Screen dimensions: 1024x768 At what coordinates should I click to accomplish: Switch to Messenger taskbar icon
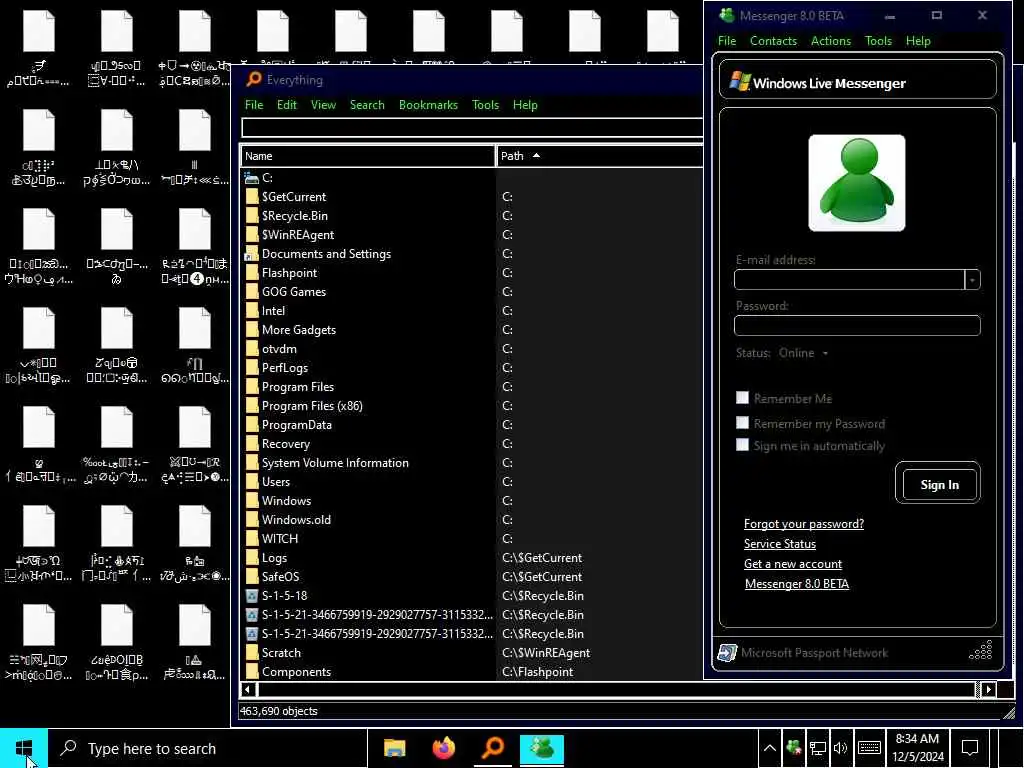[x=542, y=748]
